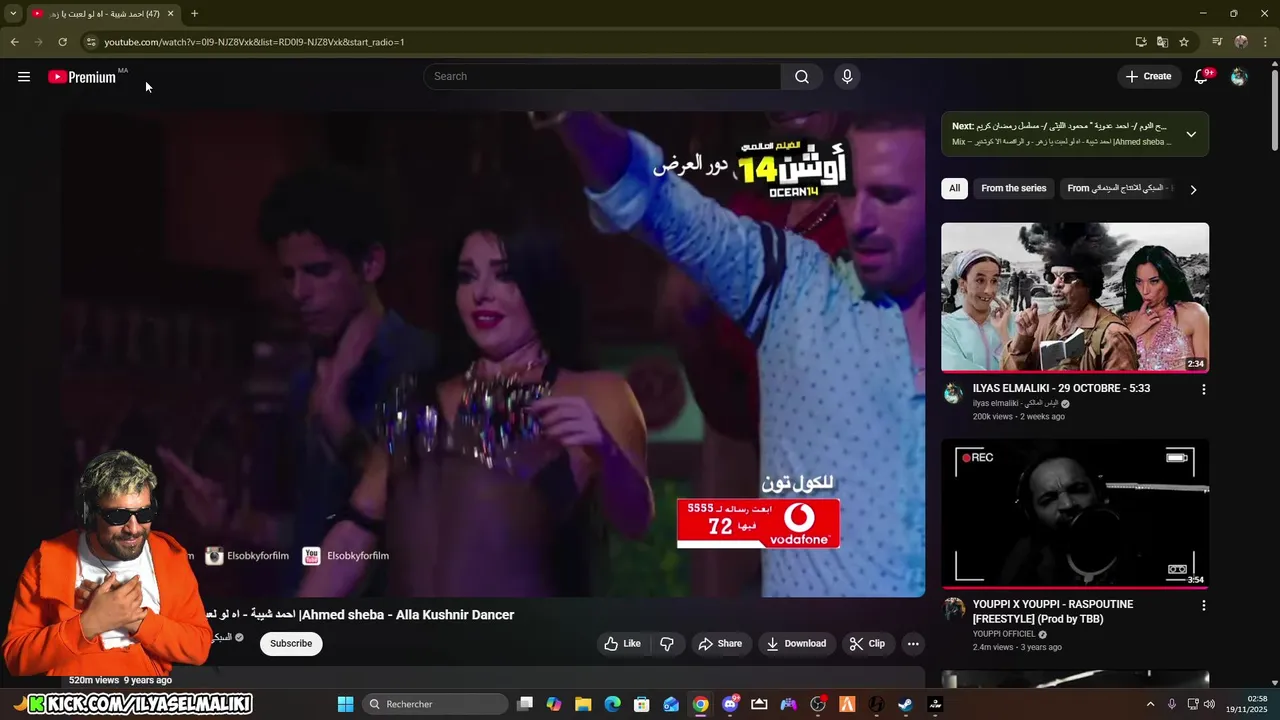Open the Windows Start menu

(345, 704)
